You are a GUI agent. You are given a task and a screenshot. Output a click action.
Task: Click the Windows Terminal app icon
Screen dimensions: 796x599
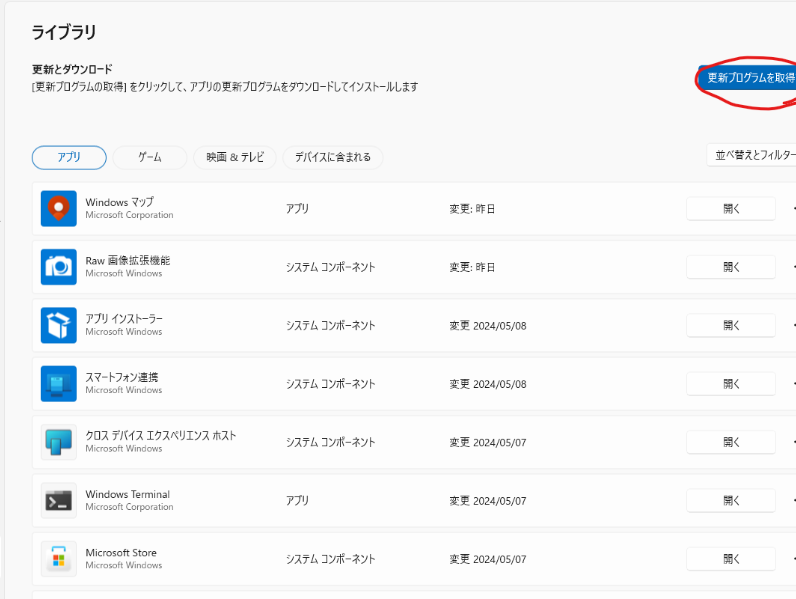[x=59, y=500]
